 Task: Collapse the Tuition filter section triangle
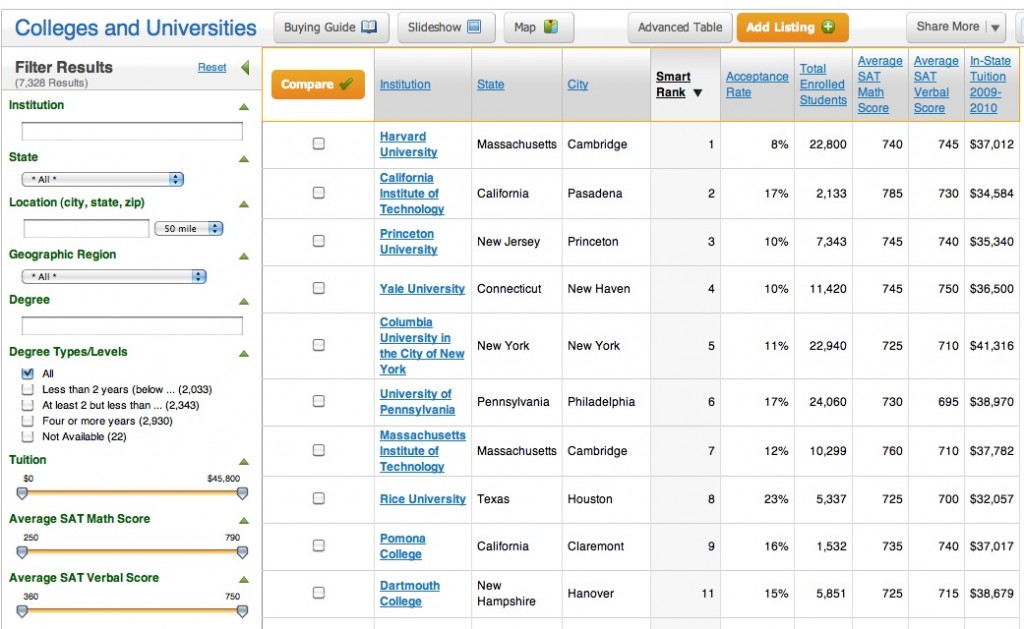(243, 461)
